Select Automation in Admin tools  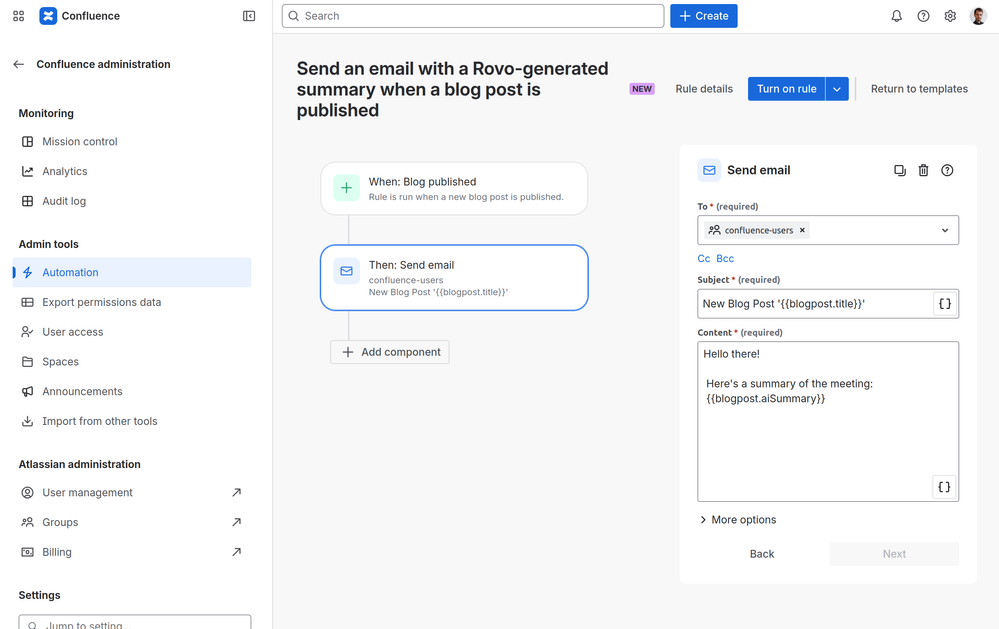pos(132,273)
